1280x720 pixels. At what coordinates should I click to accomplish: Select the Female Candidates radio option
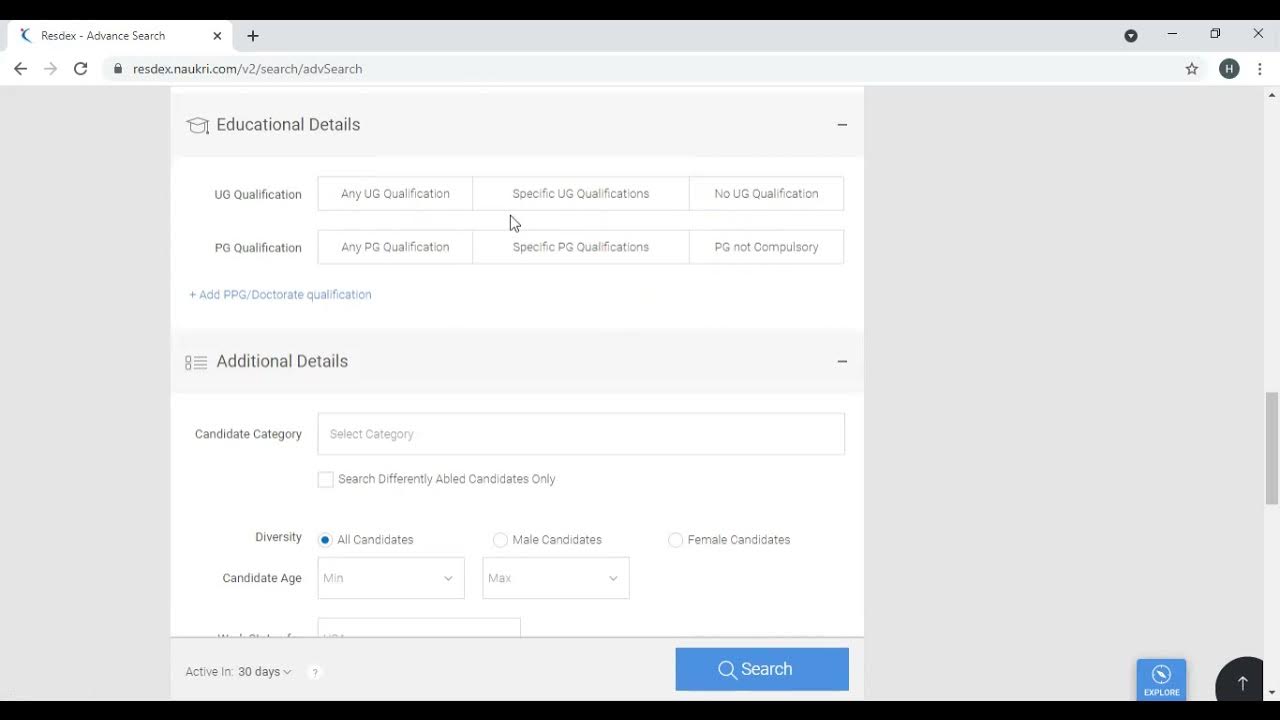pyautogui.click(x=676, y=540)
